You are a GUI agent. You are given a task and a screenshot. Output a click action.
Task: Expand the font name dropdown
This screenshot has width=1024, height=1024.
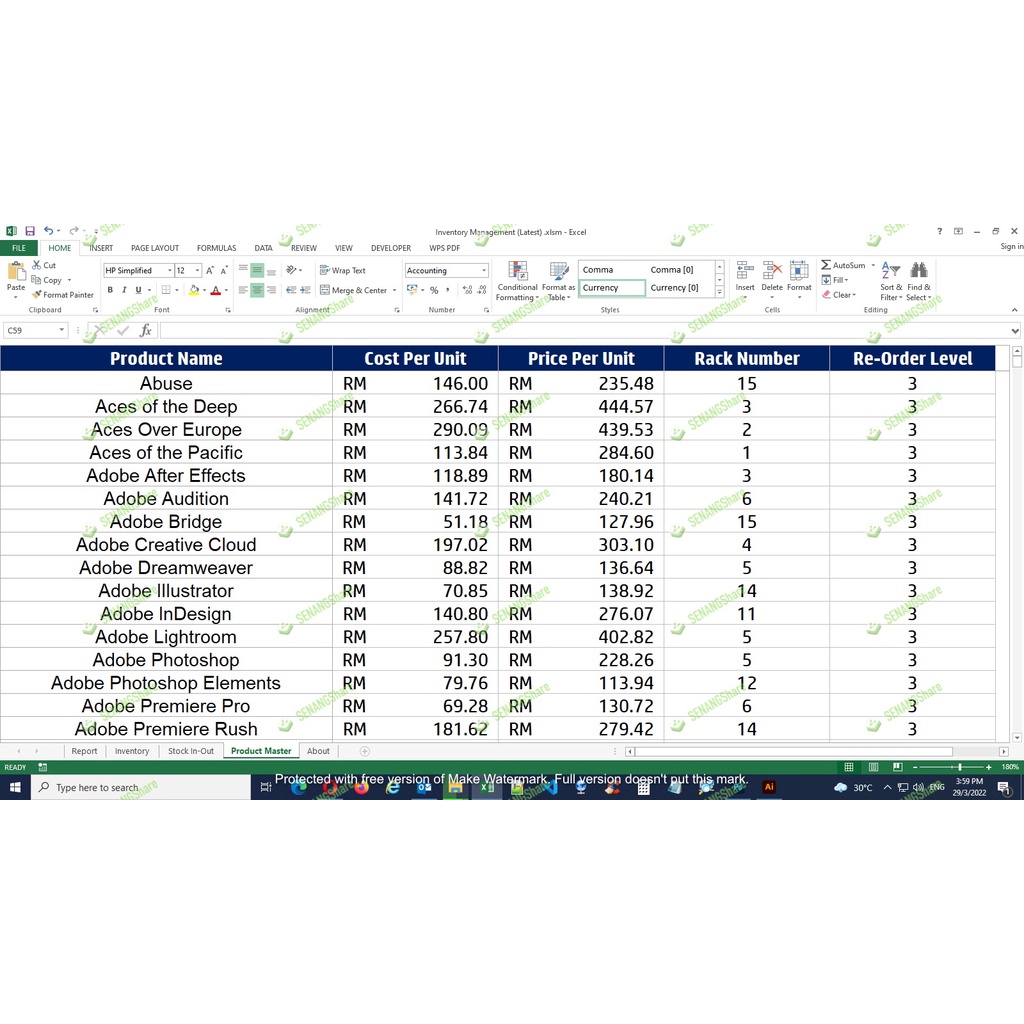tap(168, 270)
